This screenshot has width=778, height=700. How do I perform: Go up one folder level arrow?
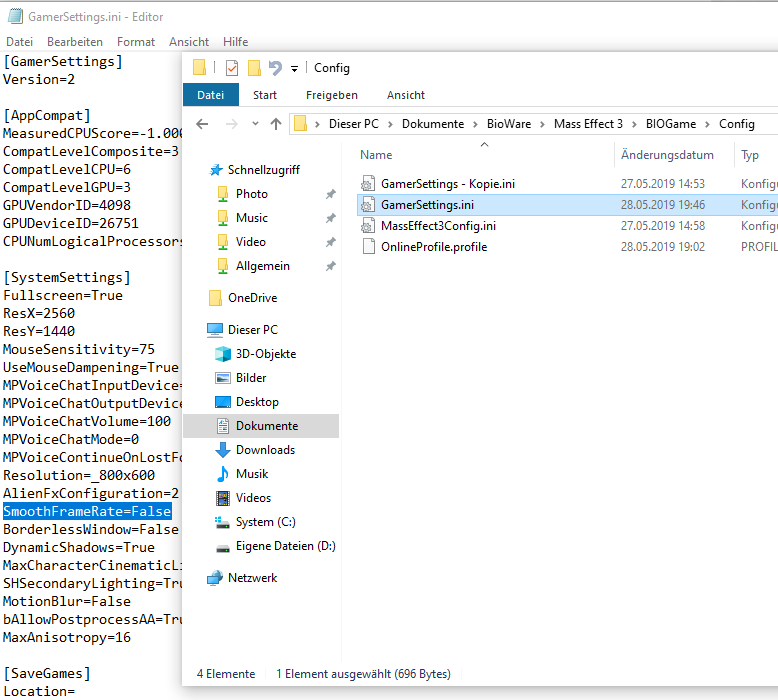276,124
